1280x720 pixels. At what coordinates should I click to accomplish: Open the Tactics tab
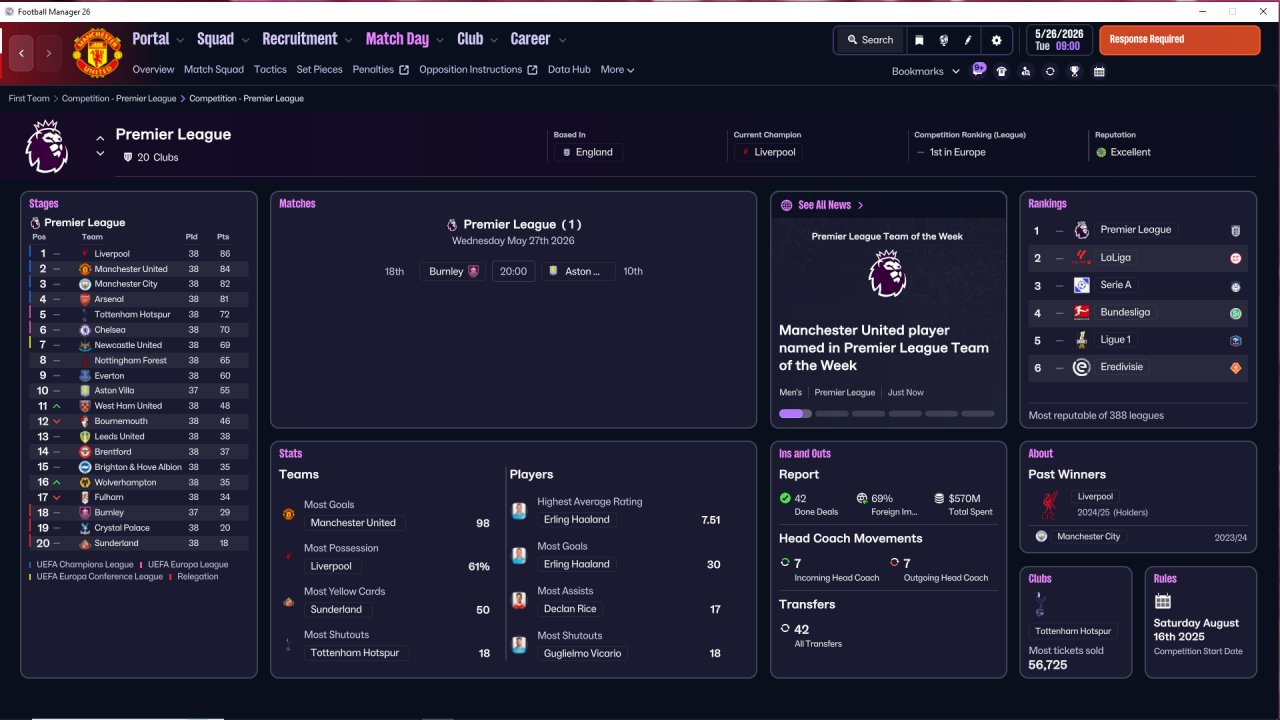point(270,70)
